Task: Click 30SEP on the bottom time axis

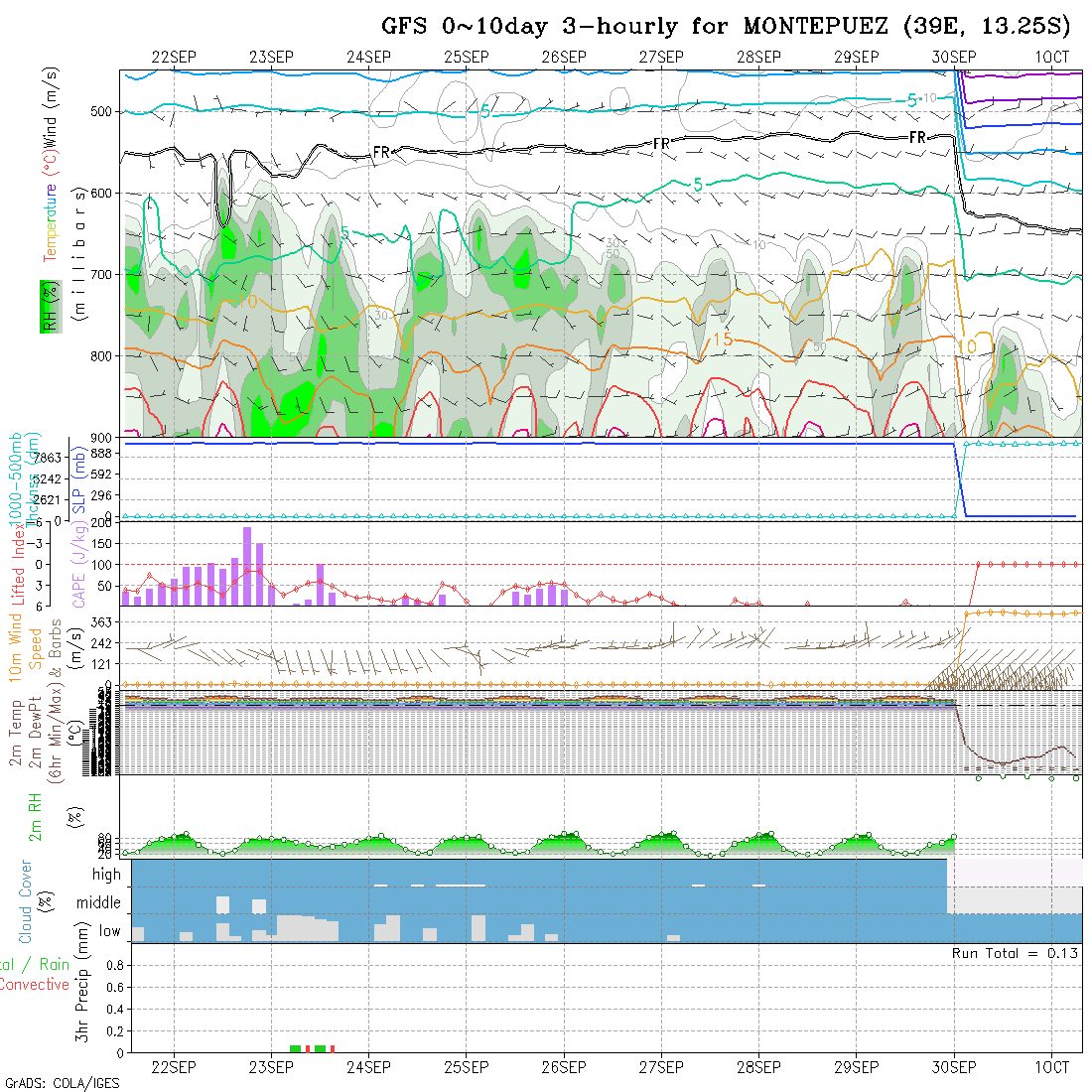Action: [954, 1067]
